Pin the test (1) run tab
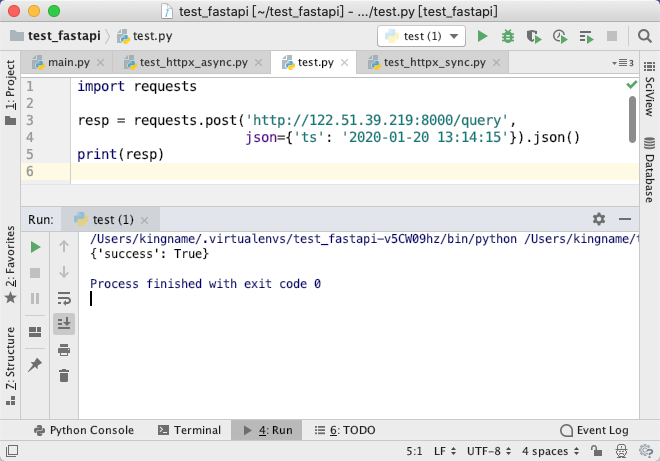The image size is (660, 461). (x=35, y=364)
